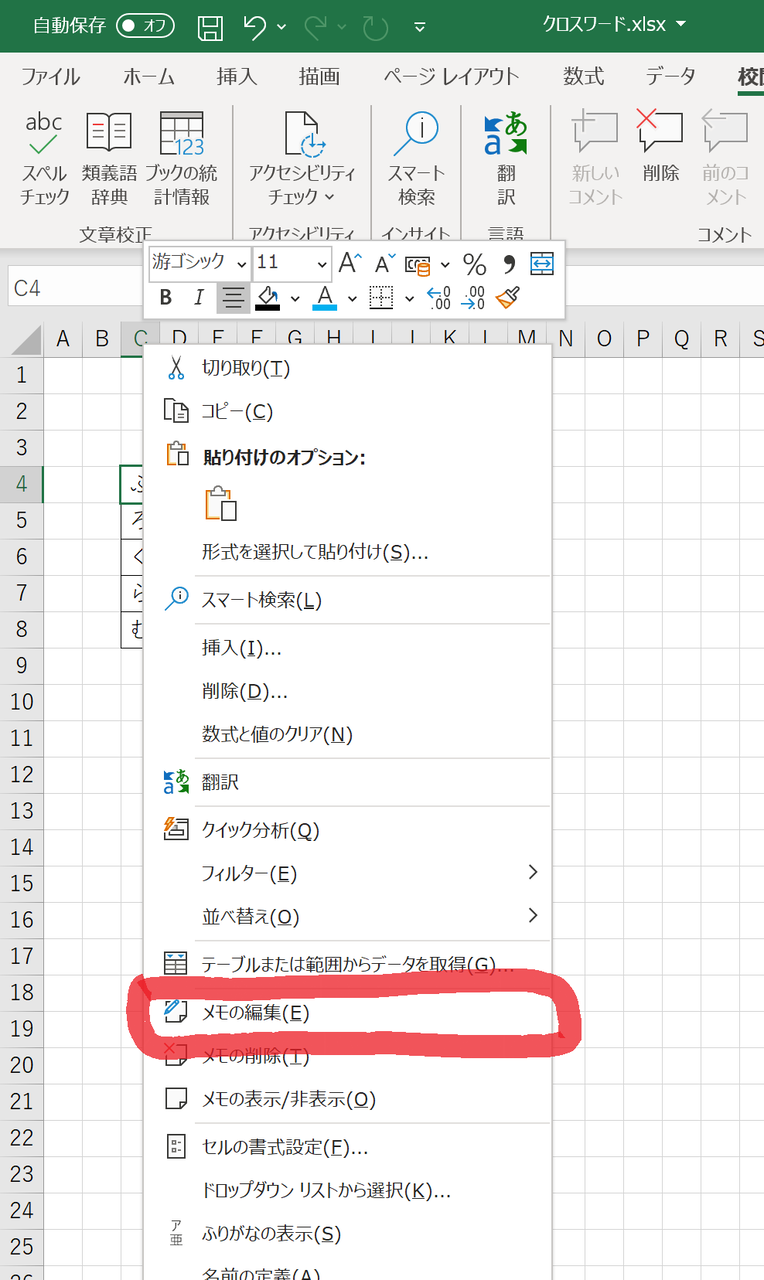The image size is (764, 1280).
Task: Click the increase decimal icon
Action: (x=438, y=297)
